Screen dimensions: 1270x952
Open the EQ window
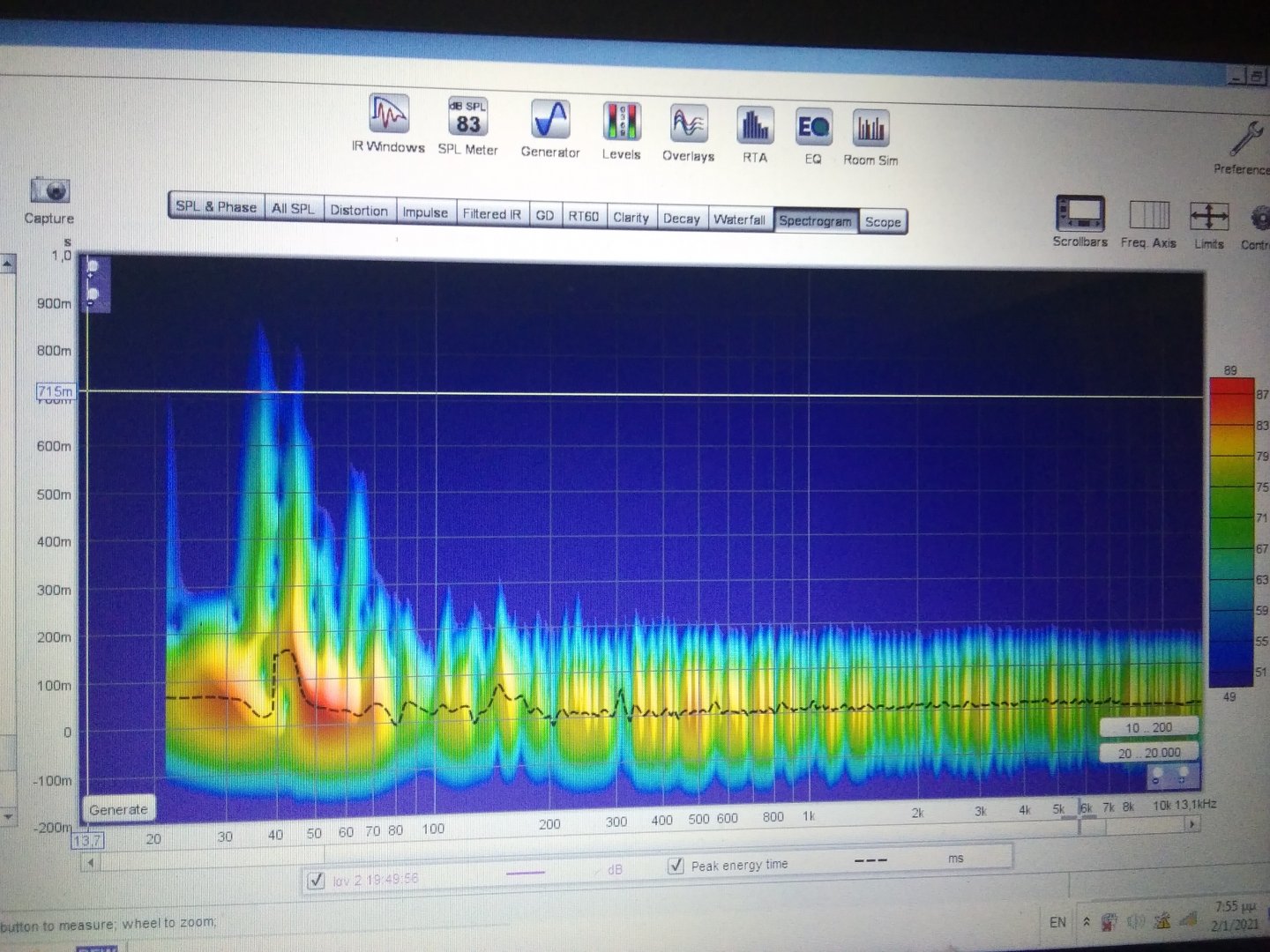tap(812, 128)
